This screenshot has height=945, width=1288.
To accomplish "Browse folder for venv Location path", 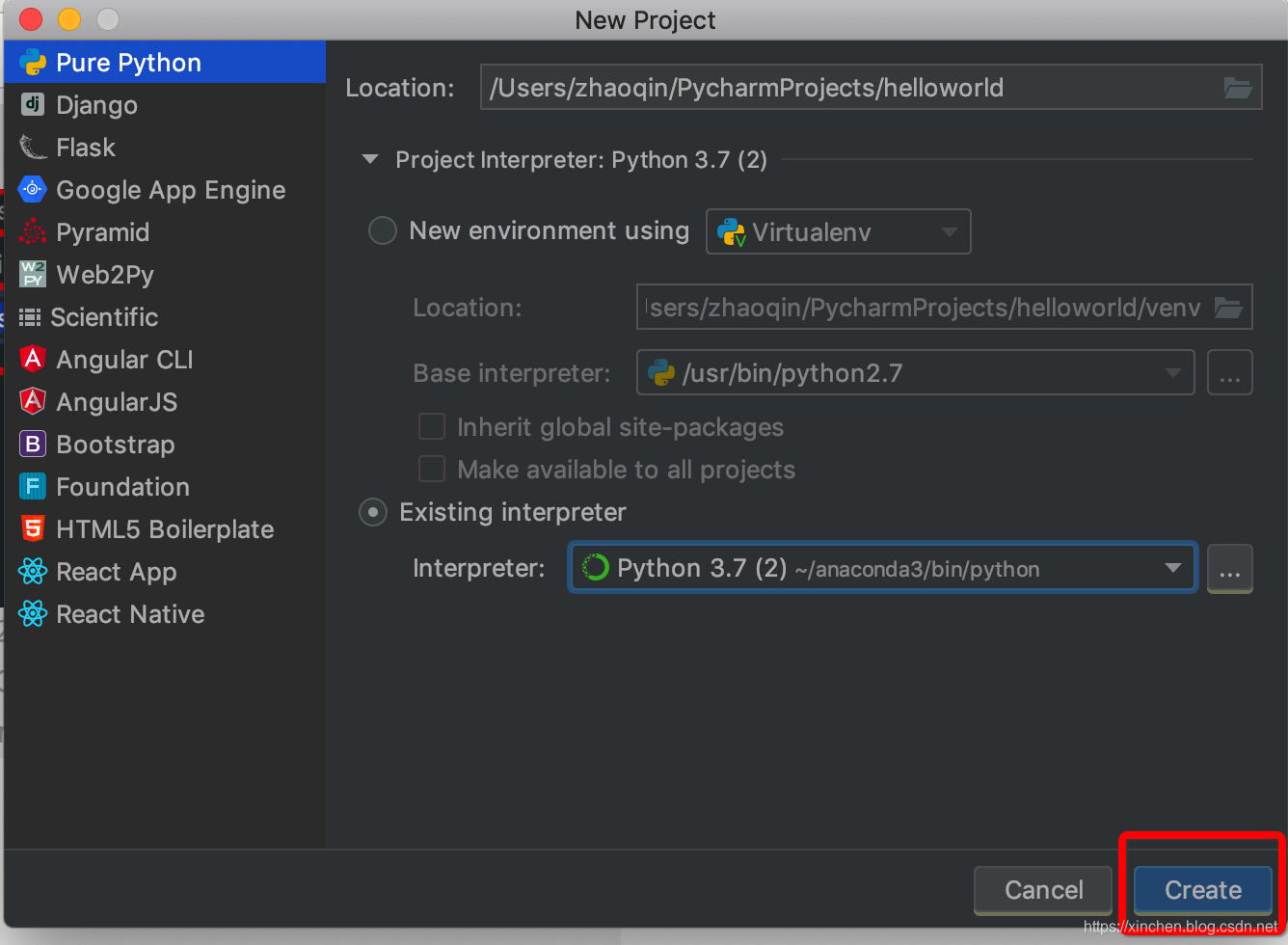I will pyautogui.click(x=1228, y=308).
